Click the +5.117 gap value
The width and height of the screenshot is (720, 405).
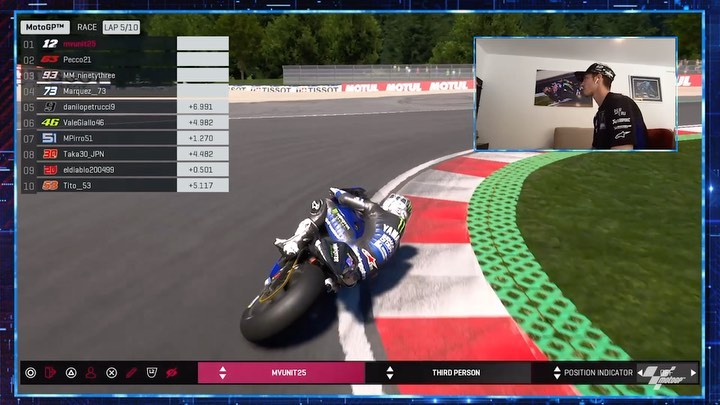pyautogui.click(x=201, y=186)
